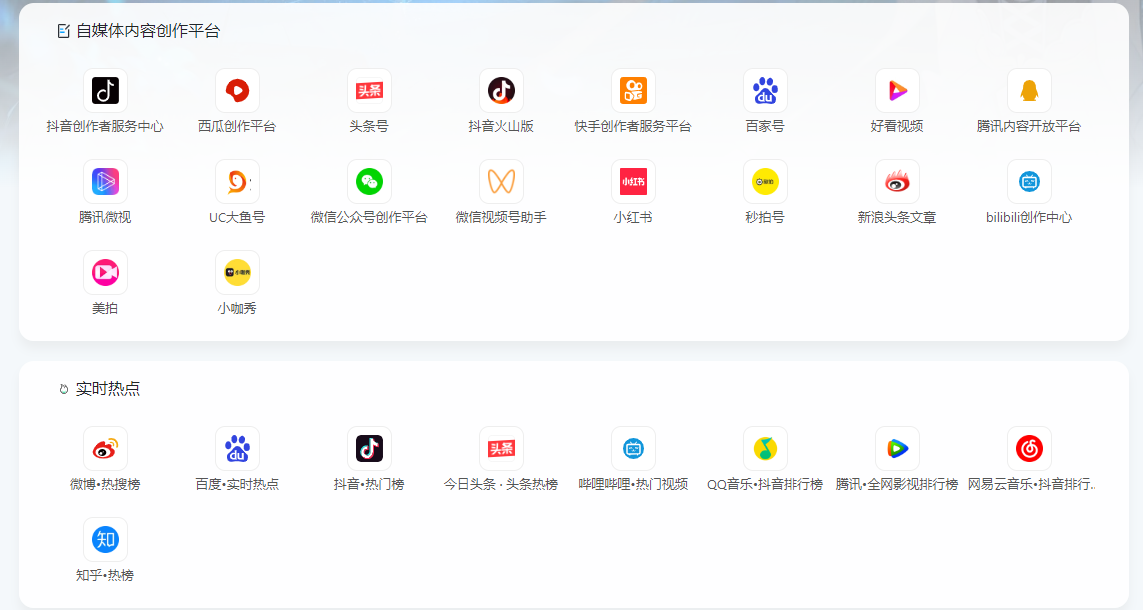Click the 百家号 Baidu paw icon
1143x610 pixels.
765,90
